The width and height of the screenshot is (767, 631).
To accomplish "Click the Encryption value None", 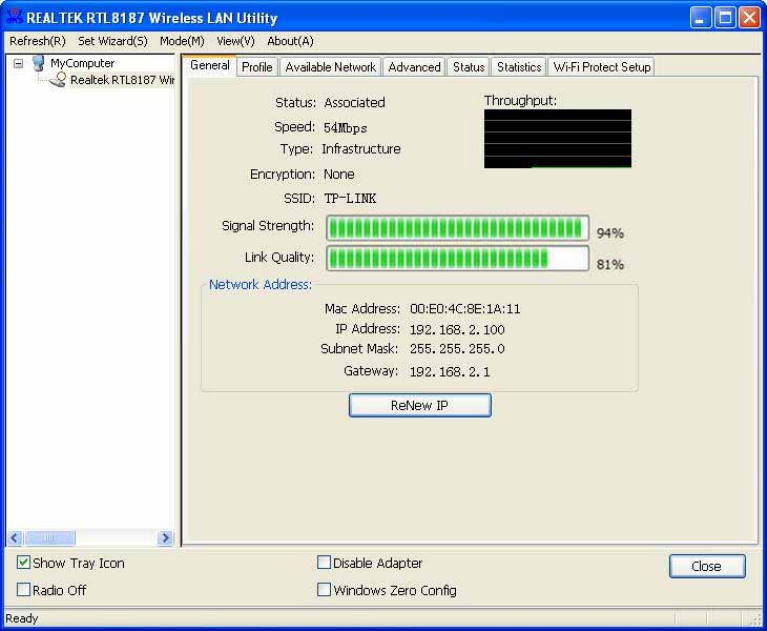I will click(339, 174).
